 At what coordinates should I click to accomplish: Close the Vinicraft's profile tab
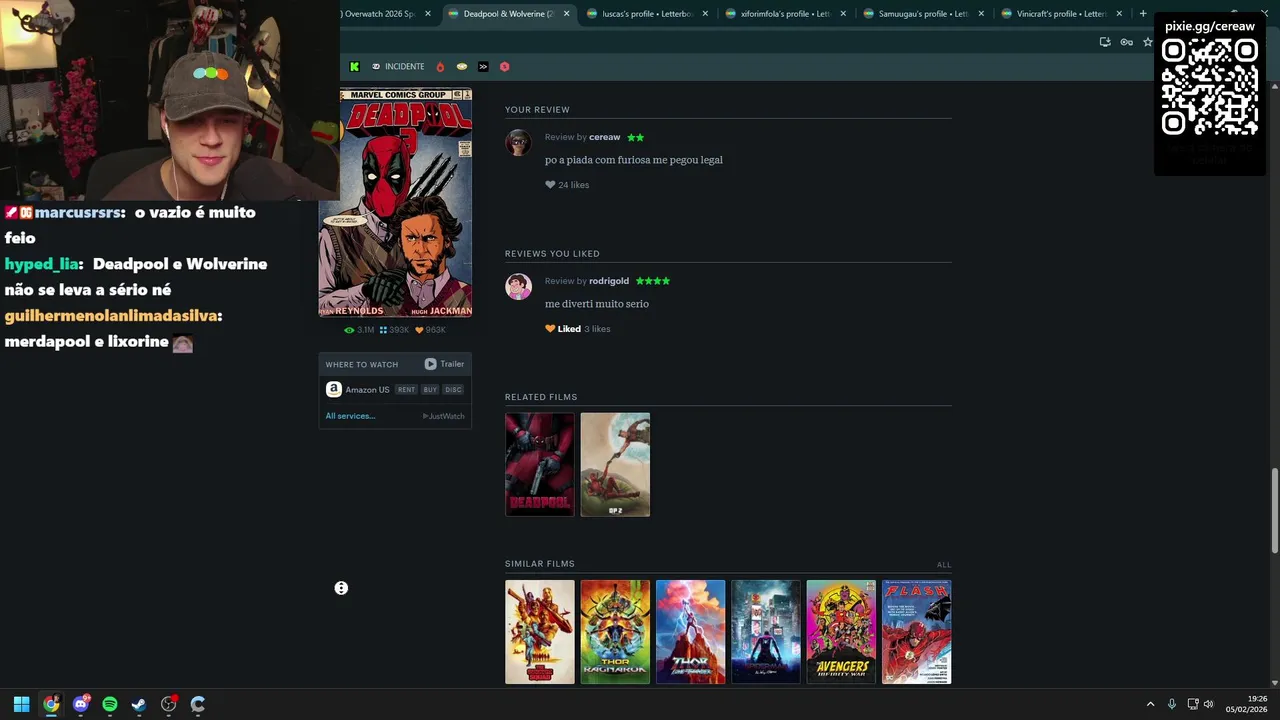(x=1119, y=14)
